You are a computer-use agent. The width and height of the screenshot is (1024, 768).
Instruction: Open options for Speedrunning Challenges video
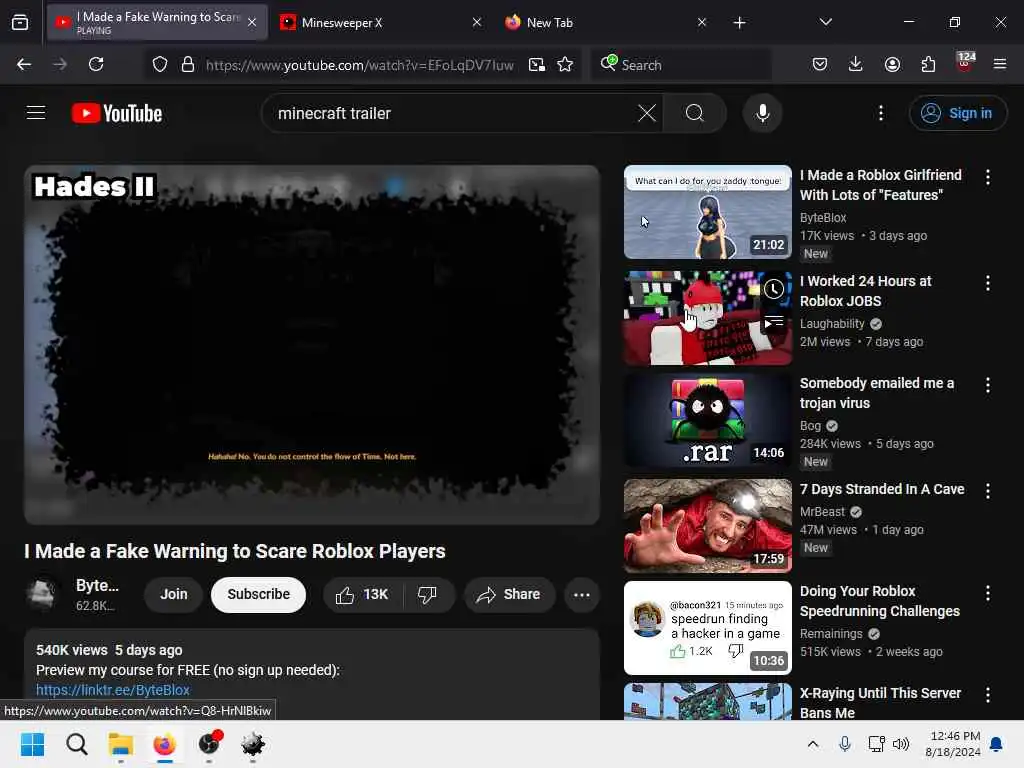click(987, 593)
